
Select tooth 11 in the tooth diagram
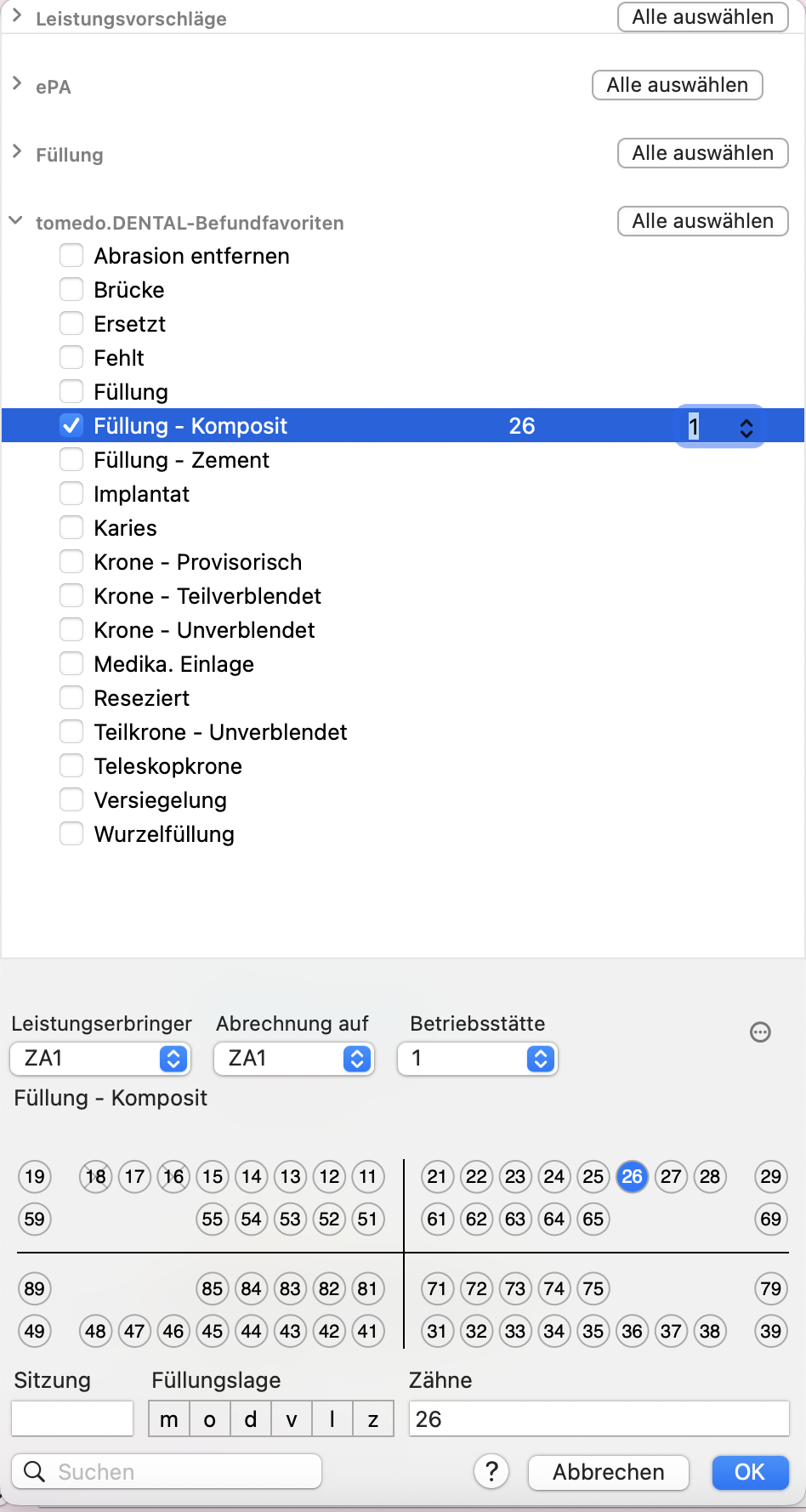click(367, 1177)
